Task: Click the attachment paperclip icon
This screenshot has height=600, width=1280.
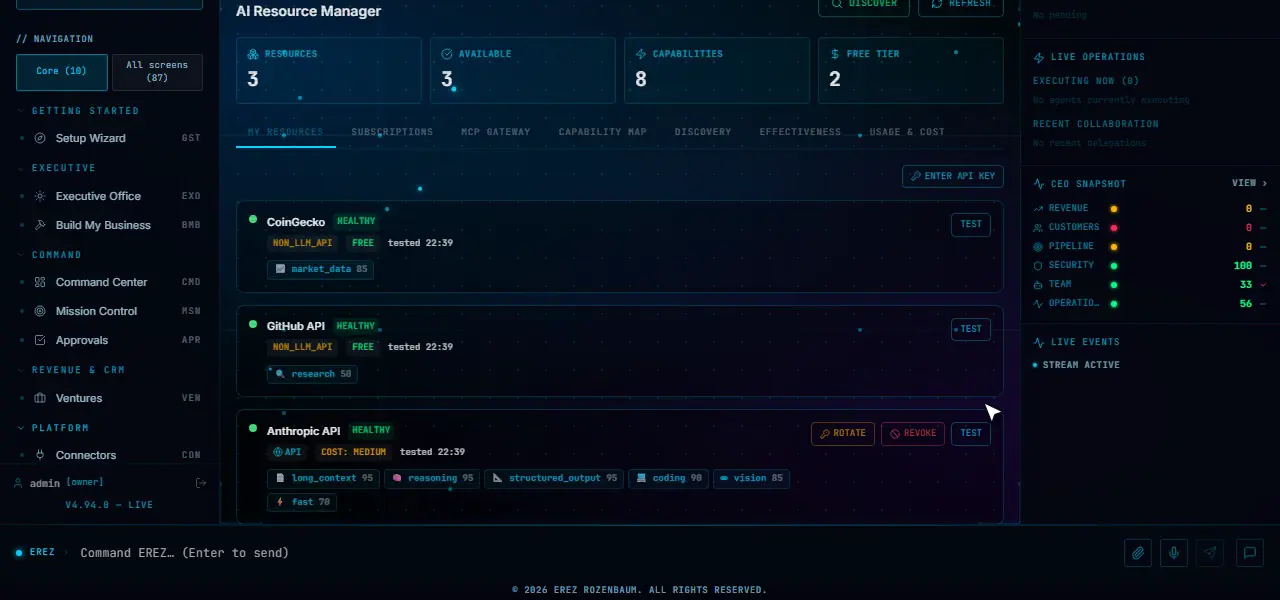Action: click(1138, 552)
